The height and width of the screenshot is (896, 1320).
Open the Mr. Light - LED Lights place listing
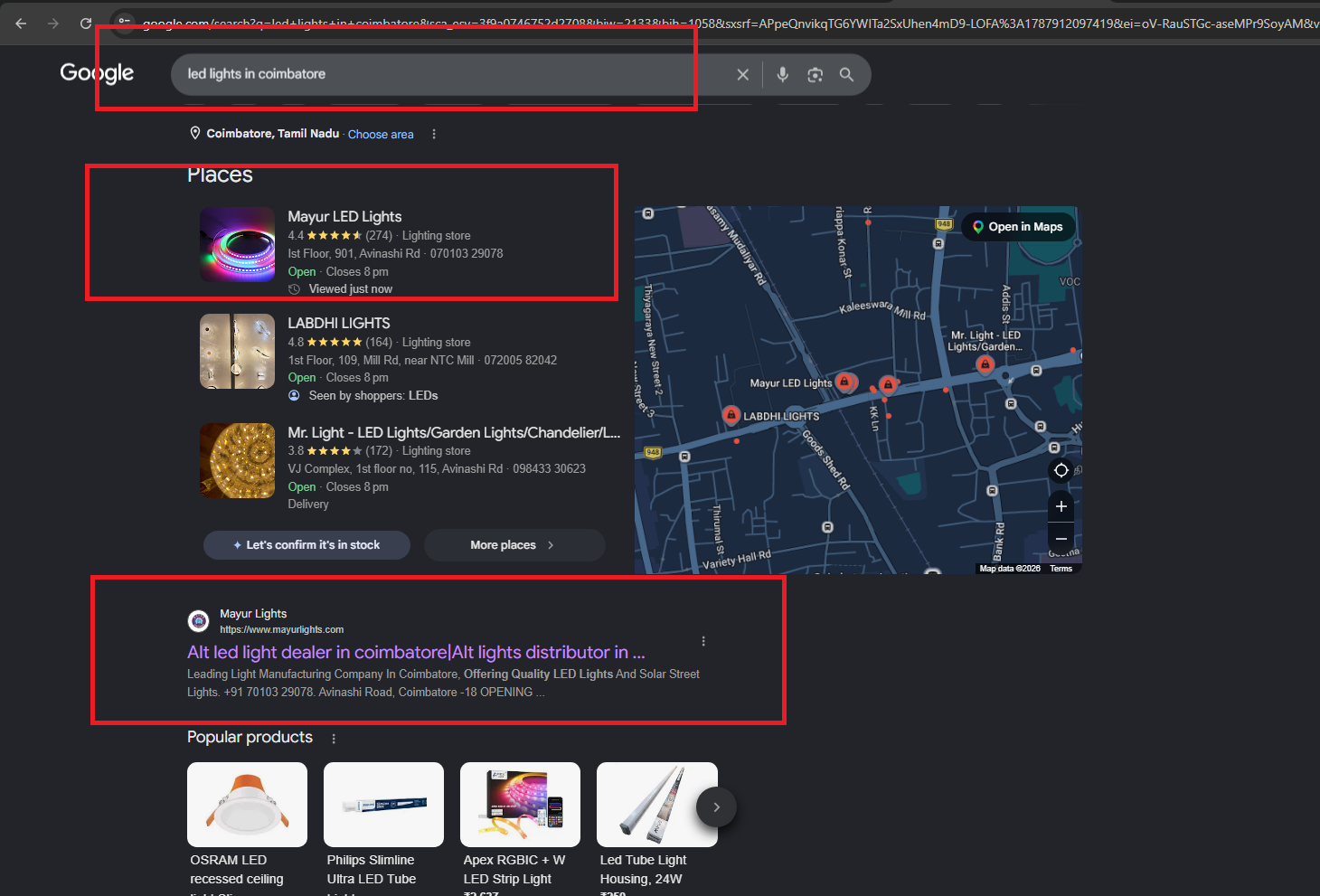[454, 432]
